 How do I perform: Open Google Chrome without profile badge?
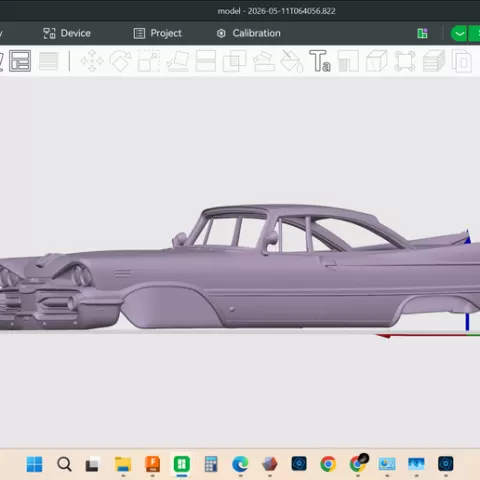click(x=328, y=464)
